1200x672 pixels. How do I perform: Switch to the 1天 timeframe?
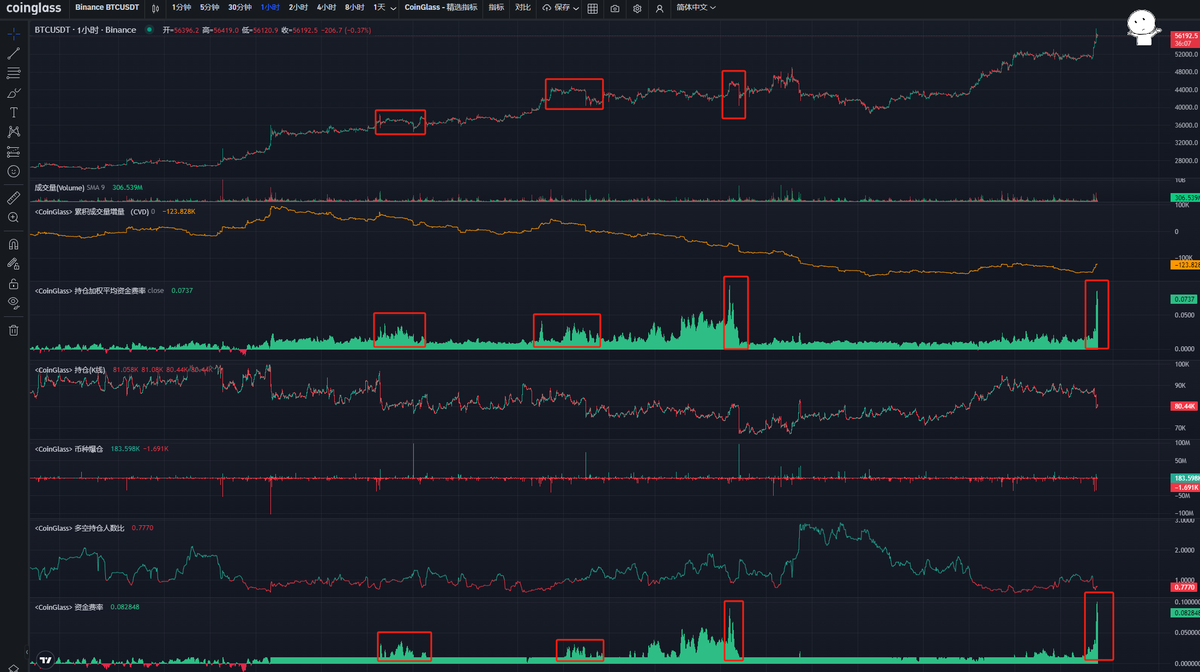coord(379,8)
